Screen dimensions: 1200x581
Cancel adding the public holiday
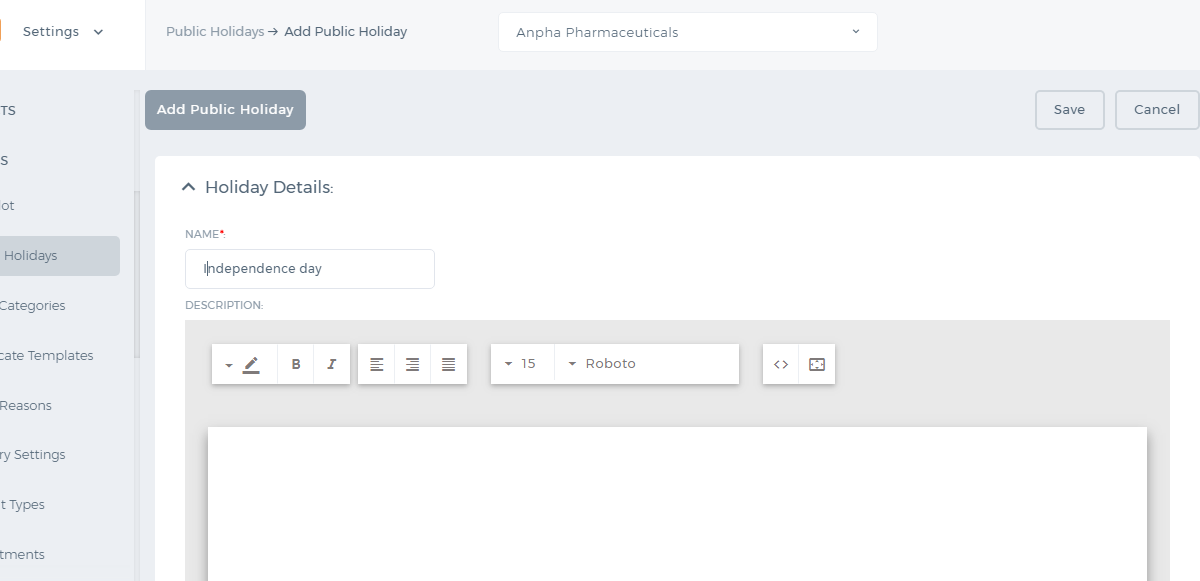tap(1157, 110)
